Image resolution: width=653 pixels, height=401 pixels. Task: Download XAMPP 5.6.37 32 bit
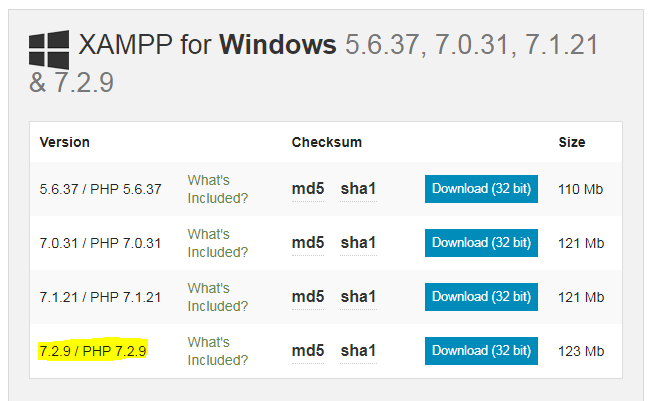(481, 189)
